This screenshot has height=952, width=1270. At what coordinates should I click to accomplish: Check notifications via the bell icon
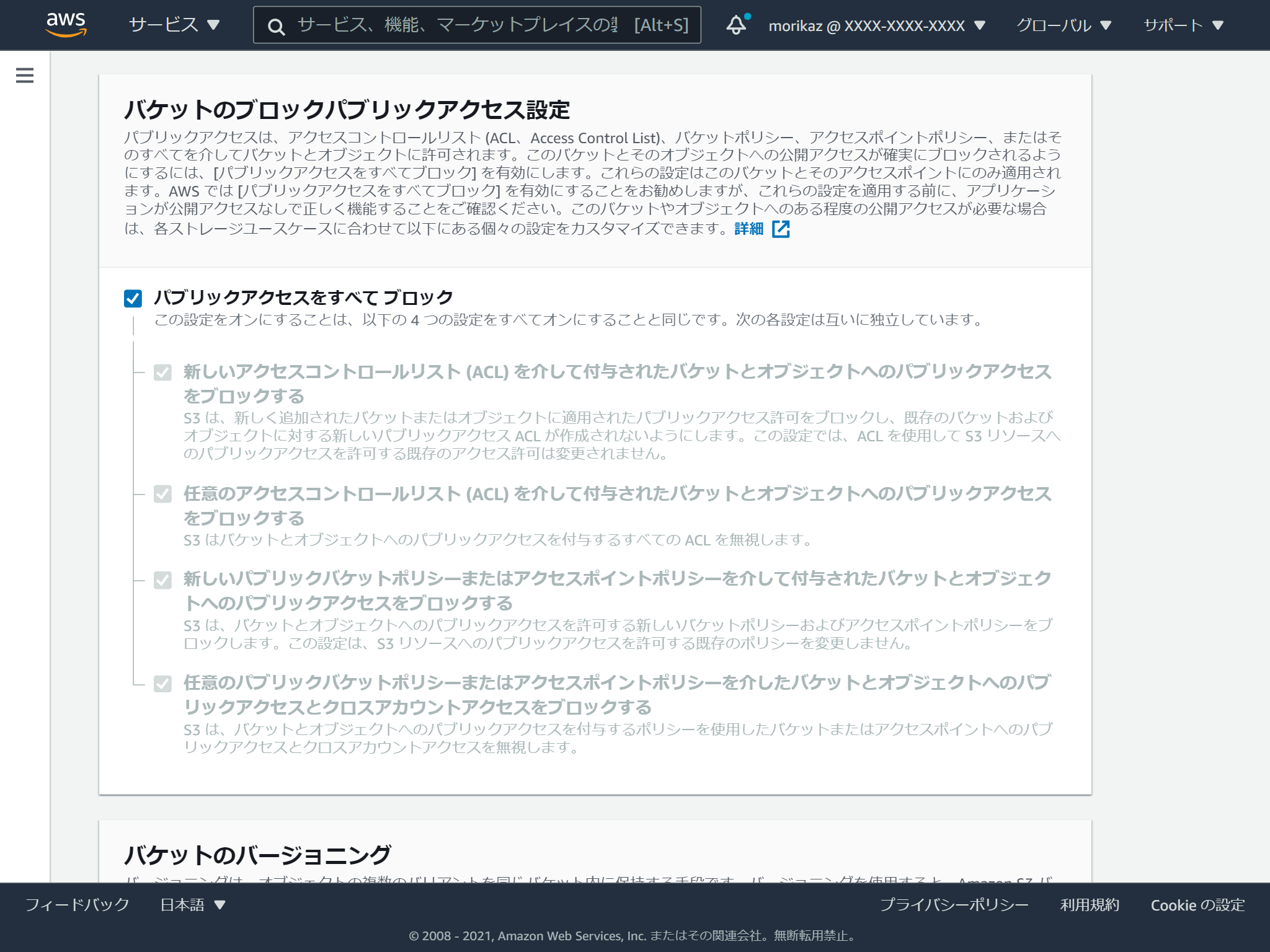pyautogui.click(x=737, y=25)
